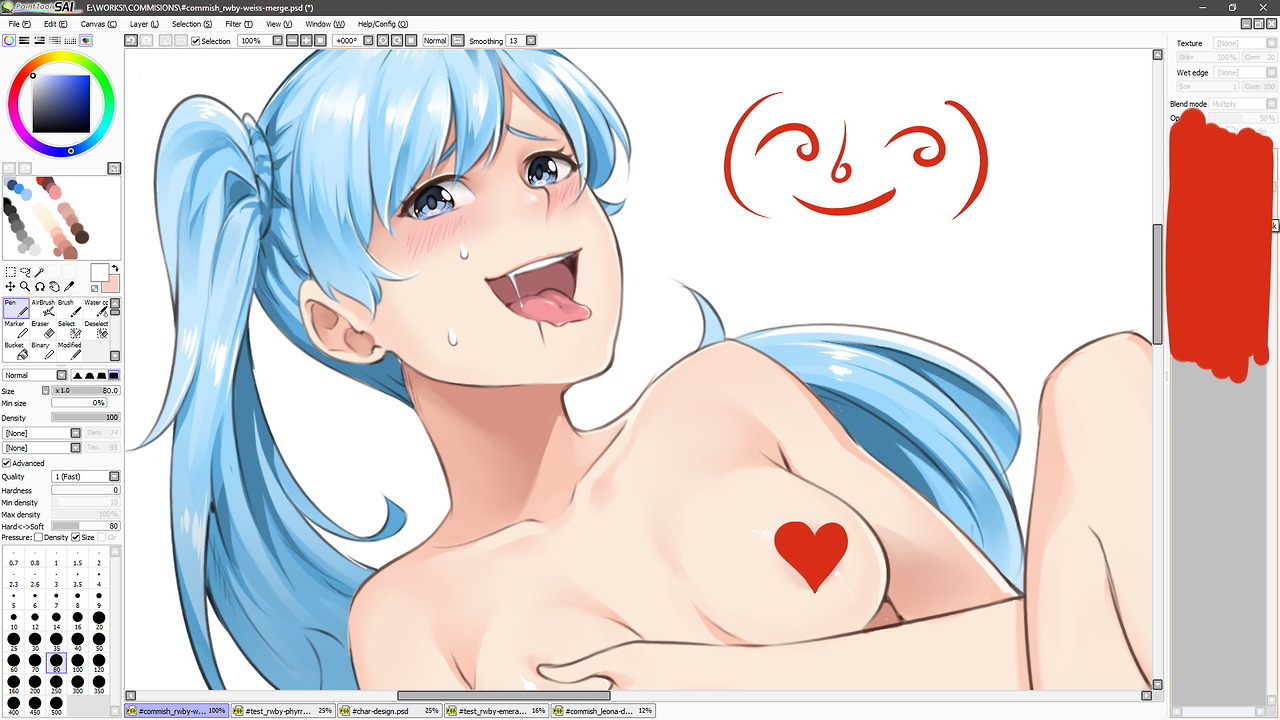Flip canvas horizontally button
The height and width of the screenshot is (720, 1280).
[x=458, y=41]
